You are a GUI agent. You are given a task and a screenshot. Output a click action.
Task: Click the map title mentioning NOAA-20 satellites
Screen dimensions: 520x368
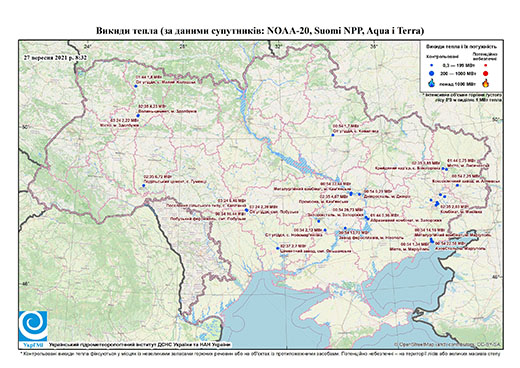pos(260,31)
